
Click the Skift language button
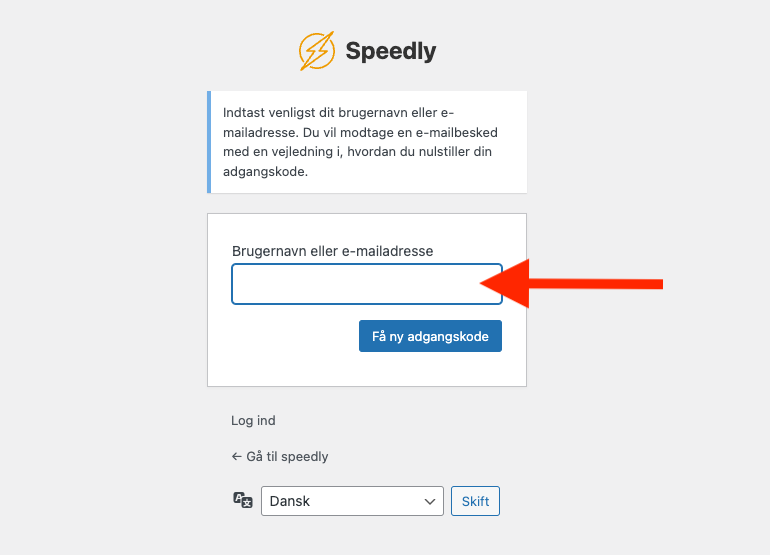[x=475, y=501]
